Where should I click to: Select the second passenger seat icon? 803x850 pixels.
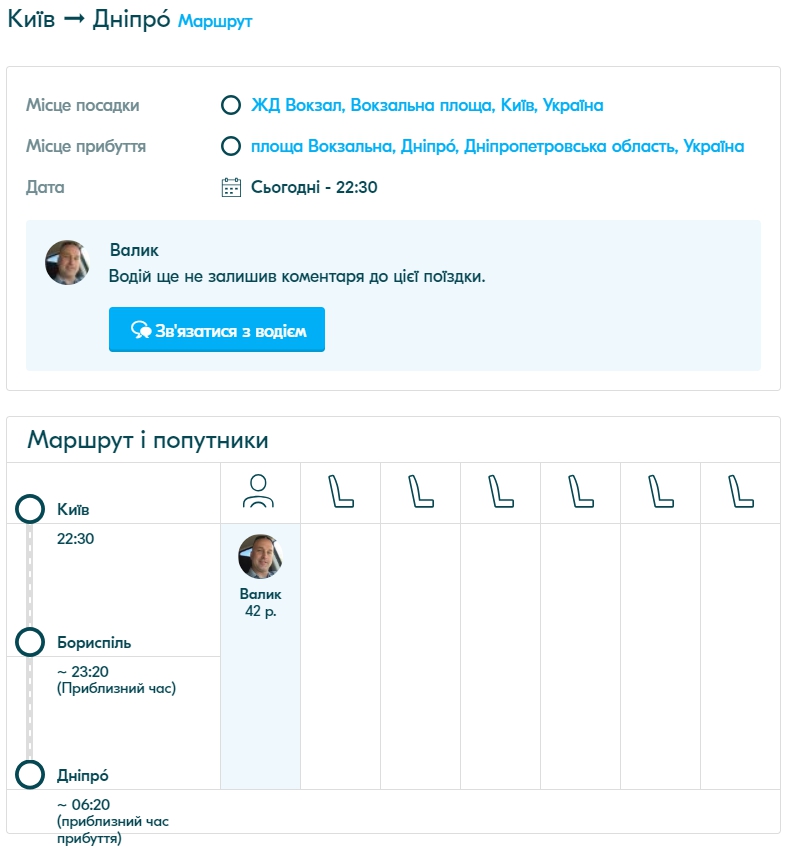tap(420, 491)
